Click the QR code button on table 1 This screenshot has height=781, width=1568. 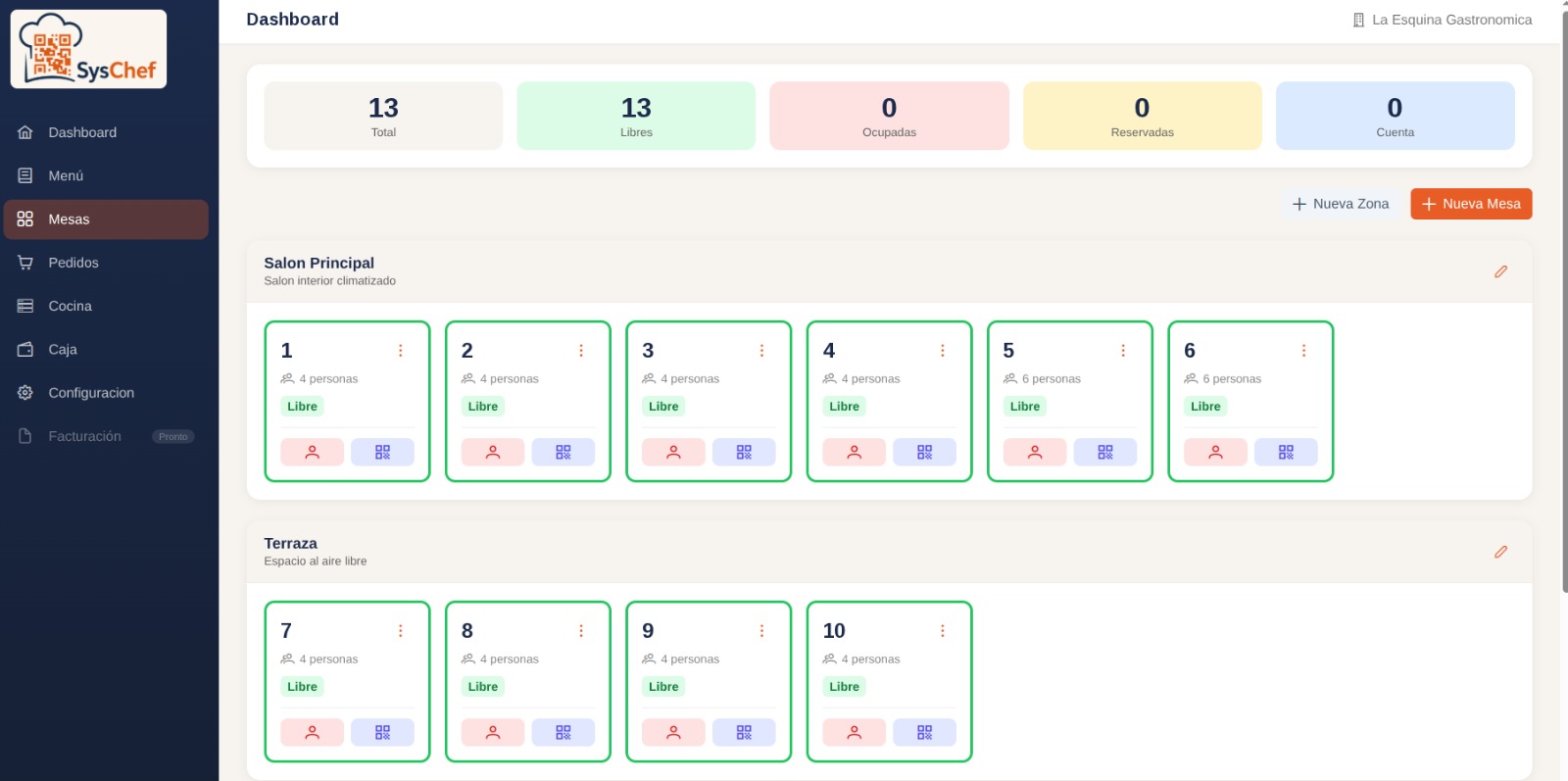tap(382, 452)
